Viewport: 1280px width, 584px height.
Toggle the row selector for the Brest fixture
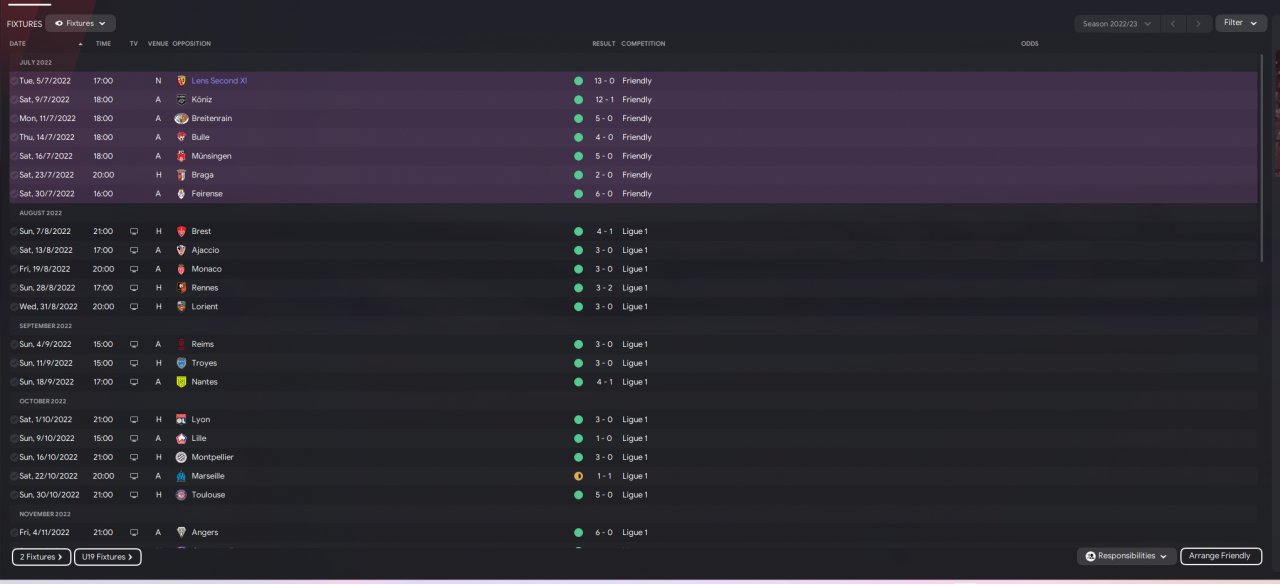[x=14, y=232]
